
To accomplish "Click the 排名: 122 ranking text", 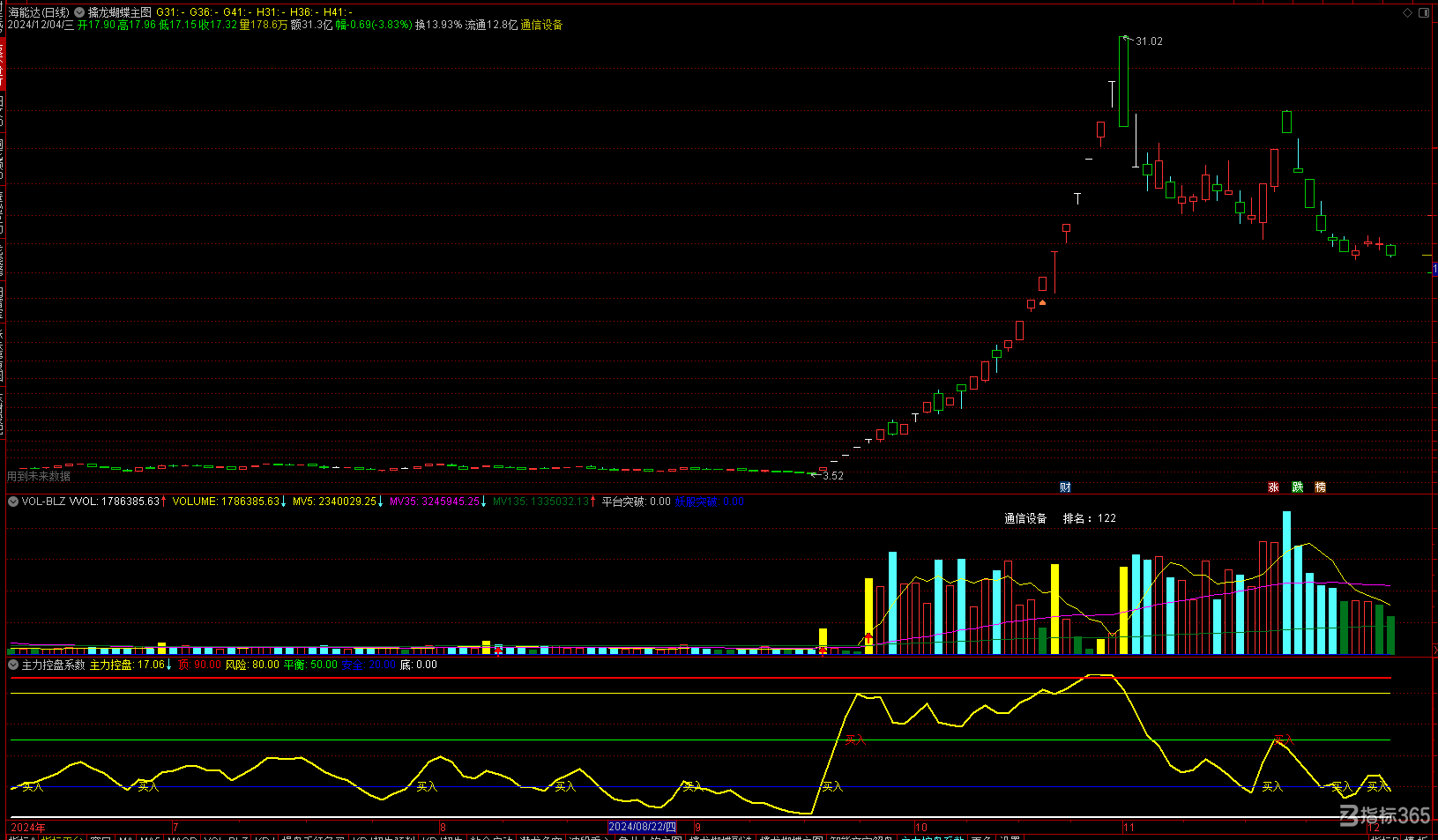I will pyautogui.click(x=1089, y=518).
